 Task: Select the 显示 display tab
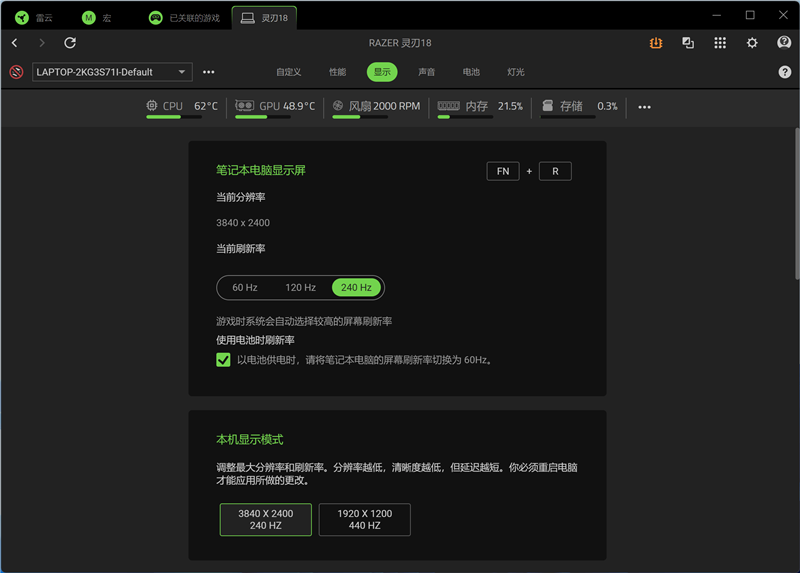pos(382,72)
